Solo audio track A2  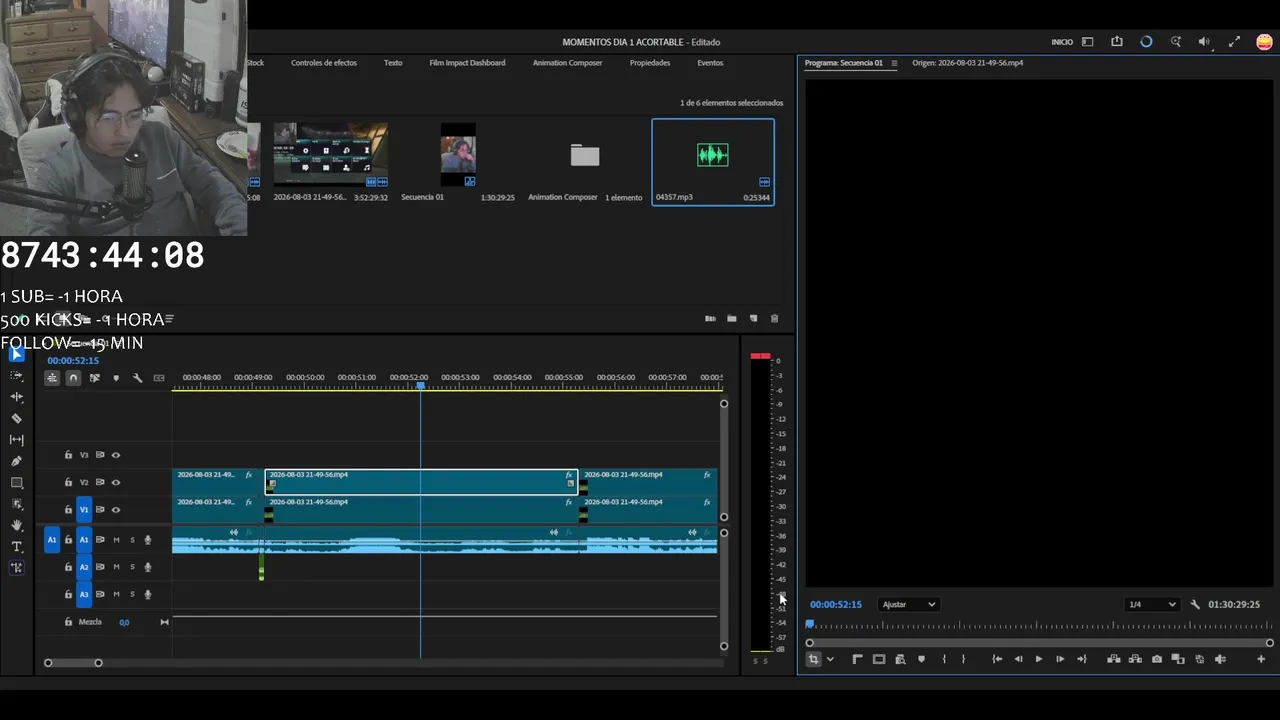tap(132, 567)
